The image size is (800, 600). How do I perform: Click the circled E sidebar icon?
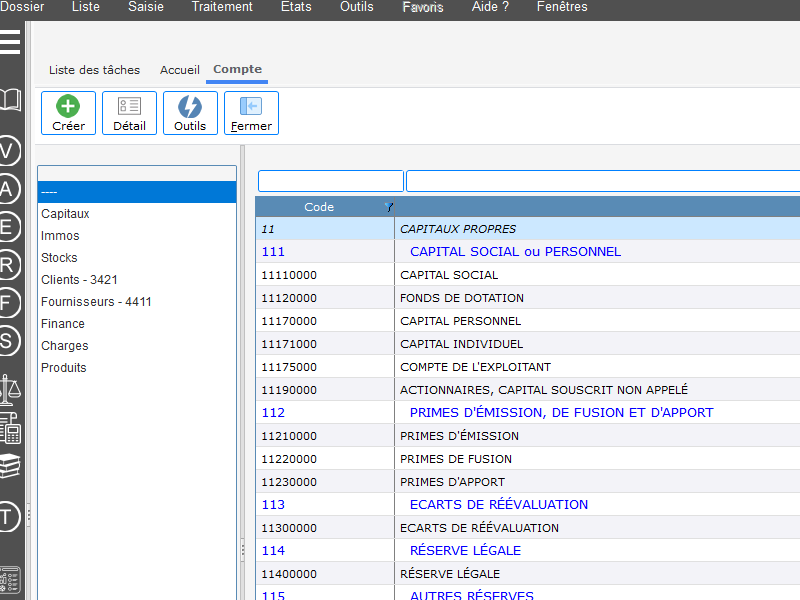click(x=8, y=227)
